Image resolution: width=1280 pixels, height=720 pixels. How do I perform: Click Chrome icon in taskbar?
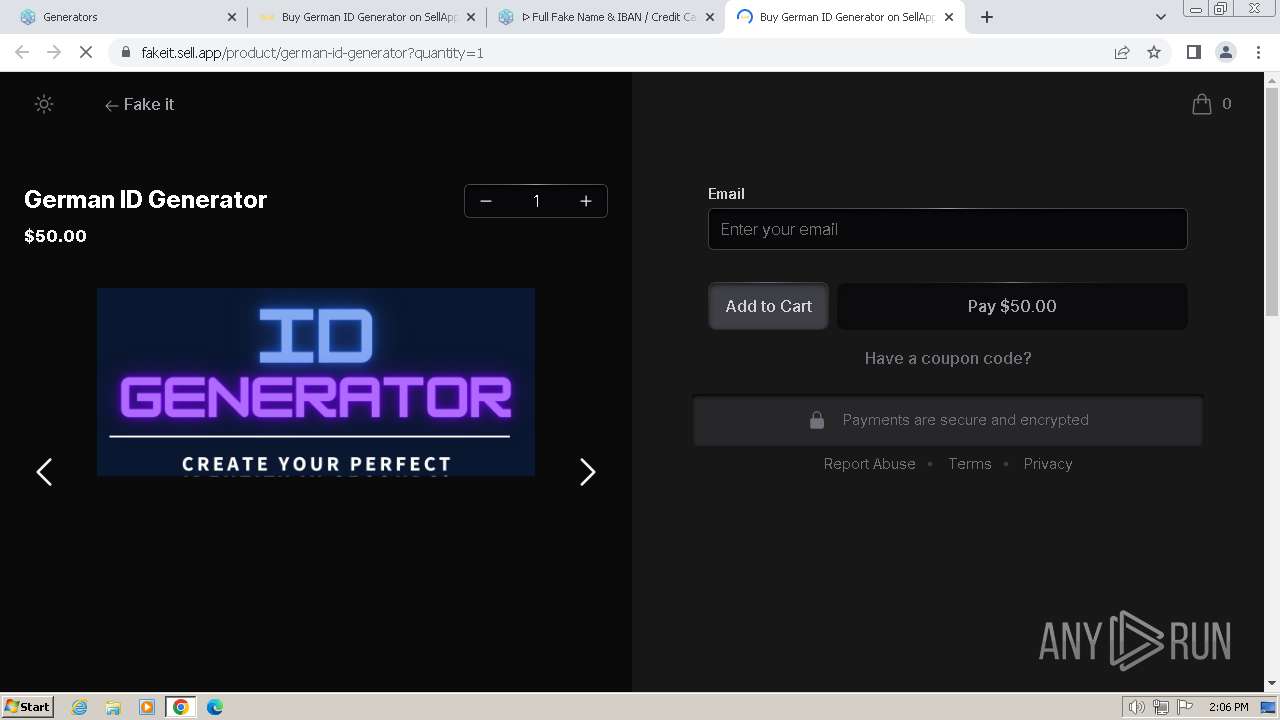tap(181, 707)
